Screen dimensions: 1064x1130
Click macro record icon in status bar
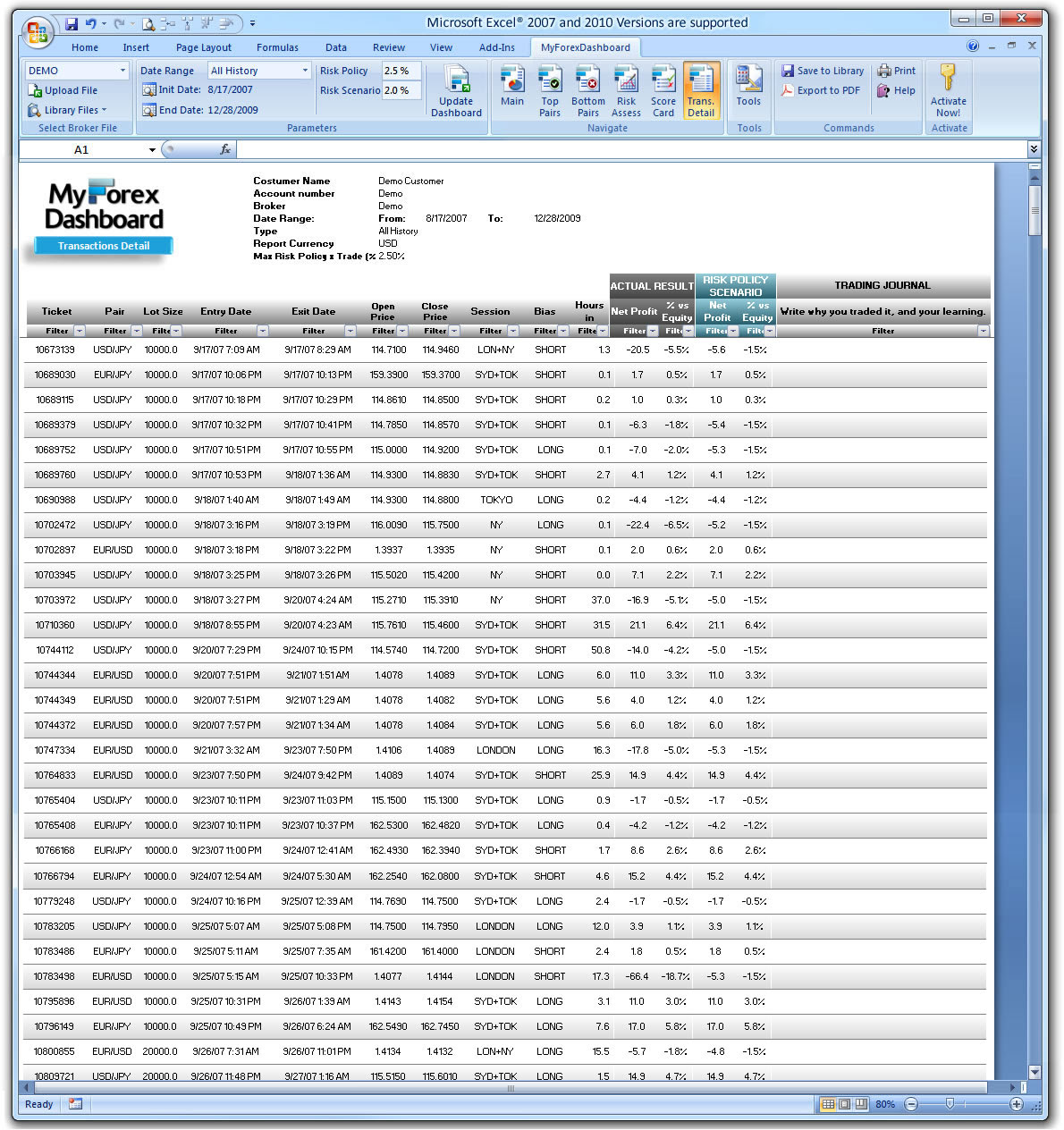point(75,1105)
